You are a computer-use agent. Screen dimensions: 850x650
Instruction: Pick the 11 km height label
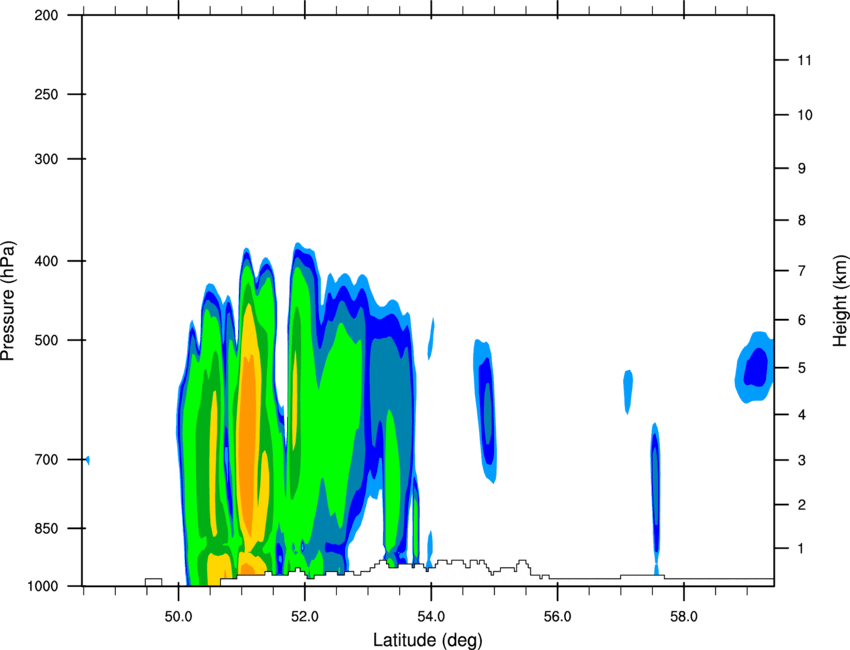point(804,60)
